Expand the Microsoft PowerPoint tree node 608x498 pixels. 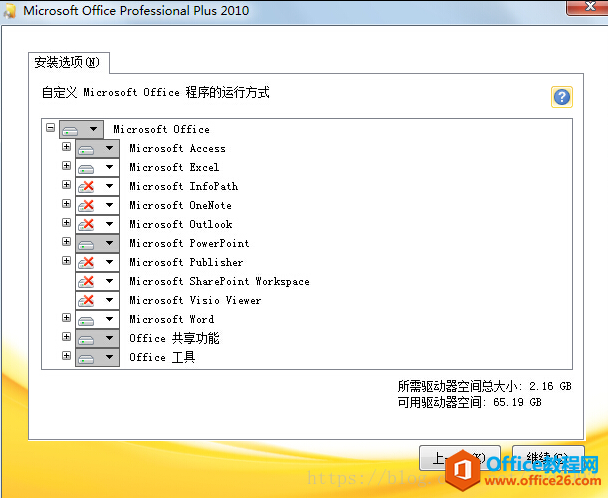coord(66,242)
